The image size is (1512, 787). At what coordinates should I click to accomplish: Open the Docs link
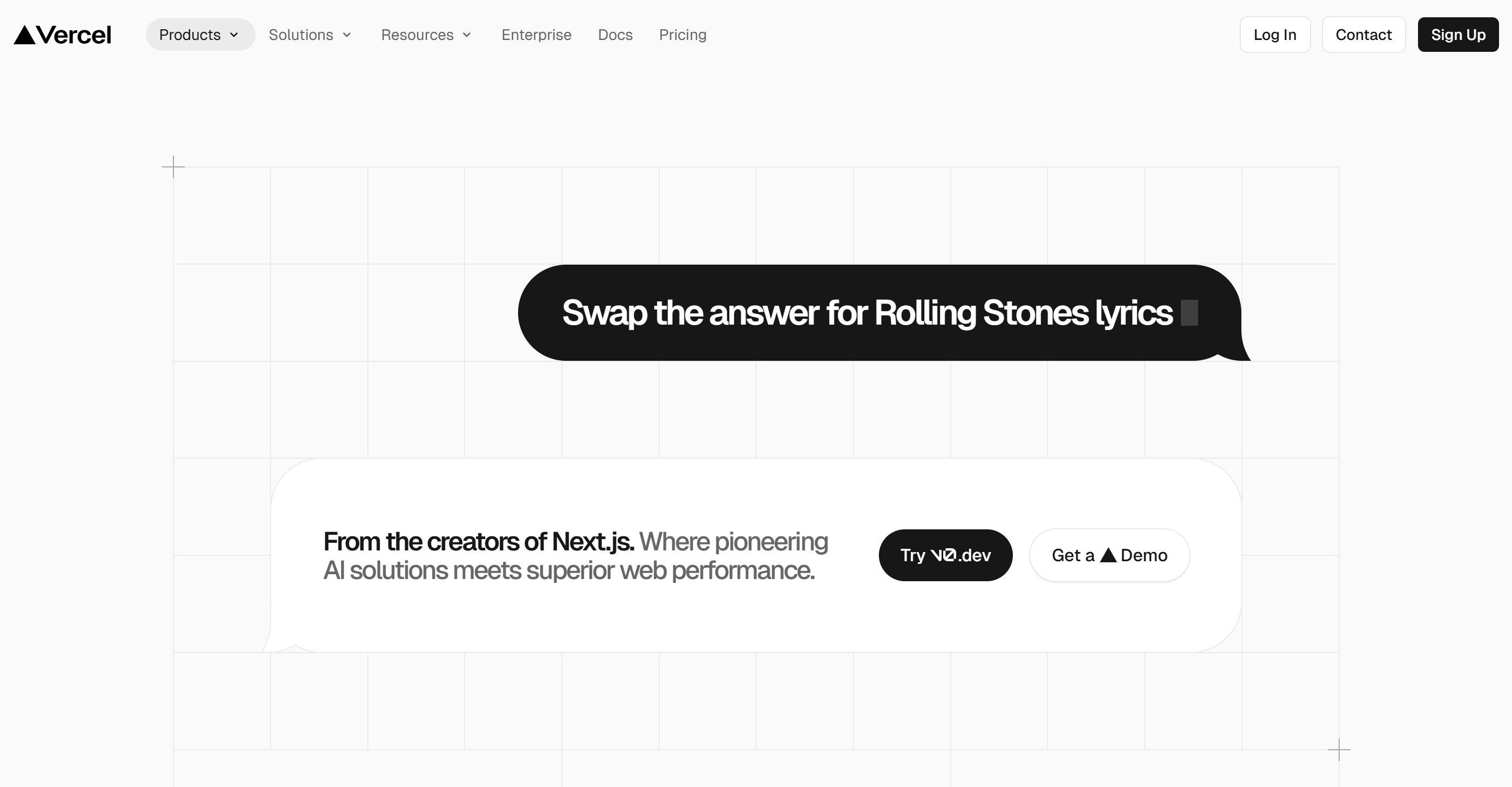pyautogui.click(x=615, y=35)
